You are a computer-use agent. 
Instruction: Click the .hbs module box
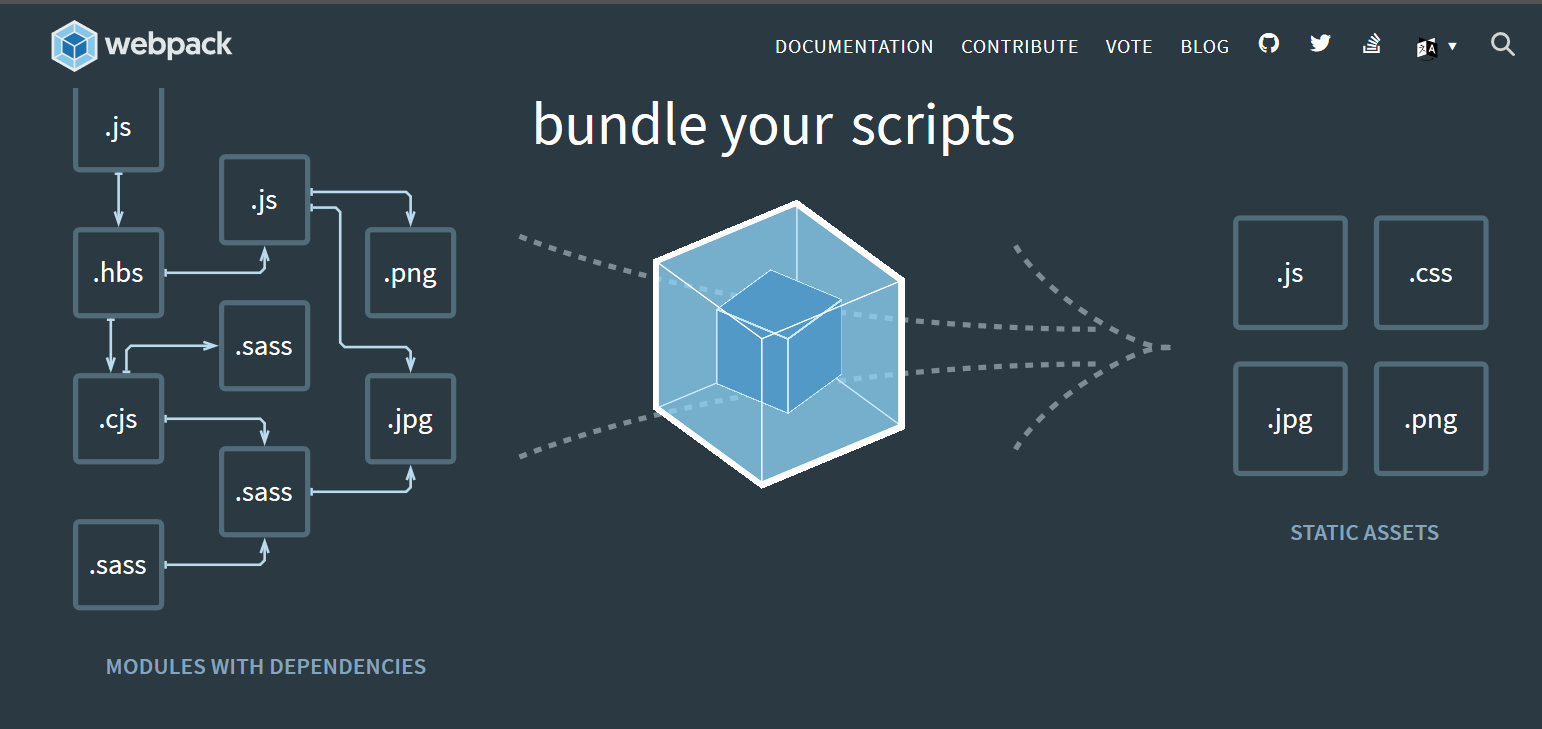click(x=118, y=273)
